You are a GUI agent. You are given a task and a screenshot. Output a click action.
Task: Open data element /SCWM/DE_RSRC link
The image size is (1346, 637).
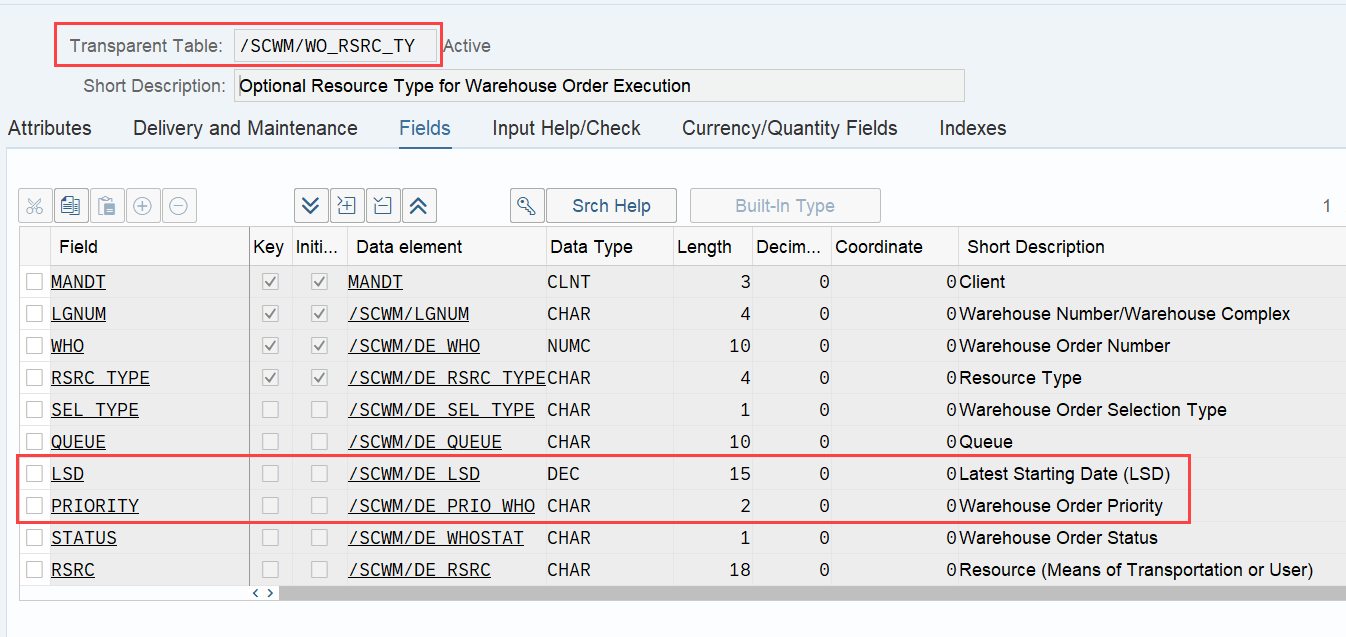click(x=419, y=570)
